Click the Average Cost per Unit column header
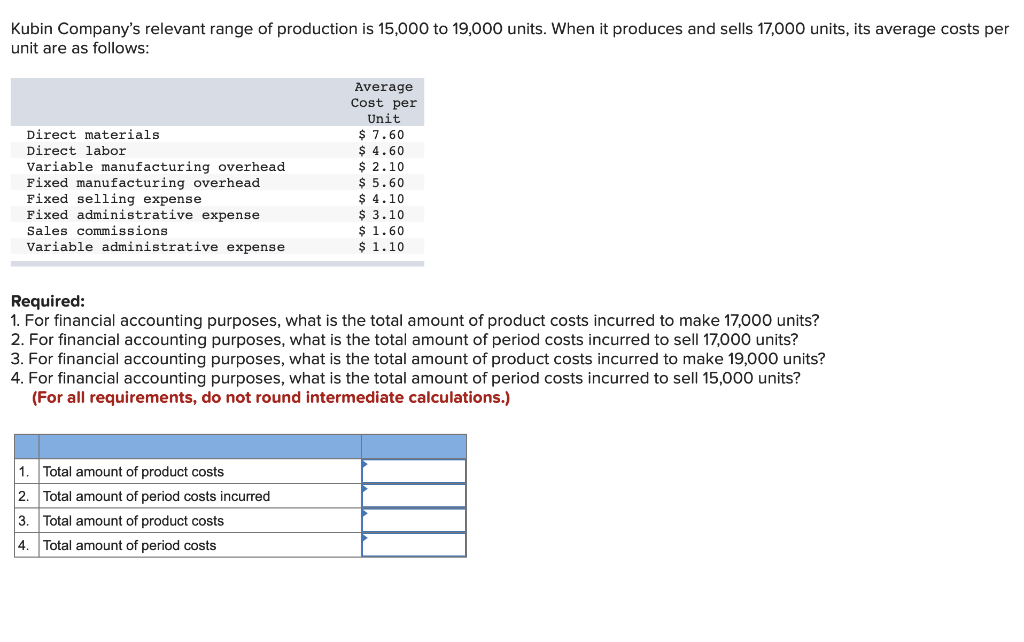Image resolution: width=1024 pixels, height=642 pixels. click(x=383, y=102)
